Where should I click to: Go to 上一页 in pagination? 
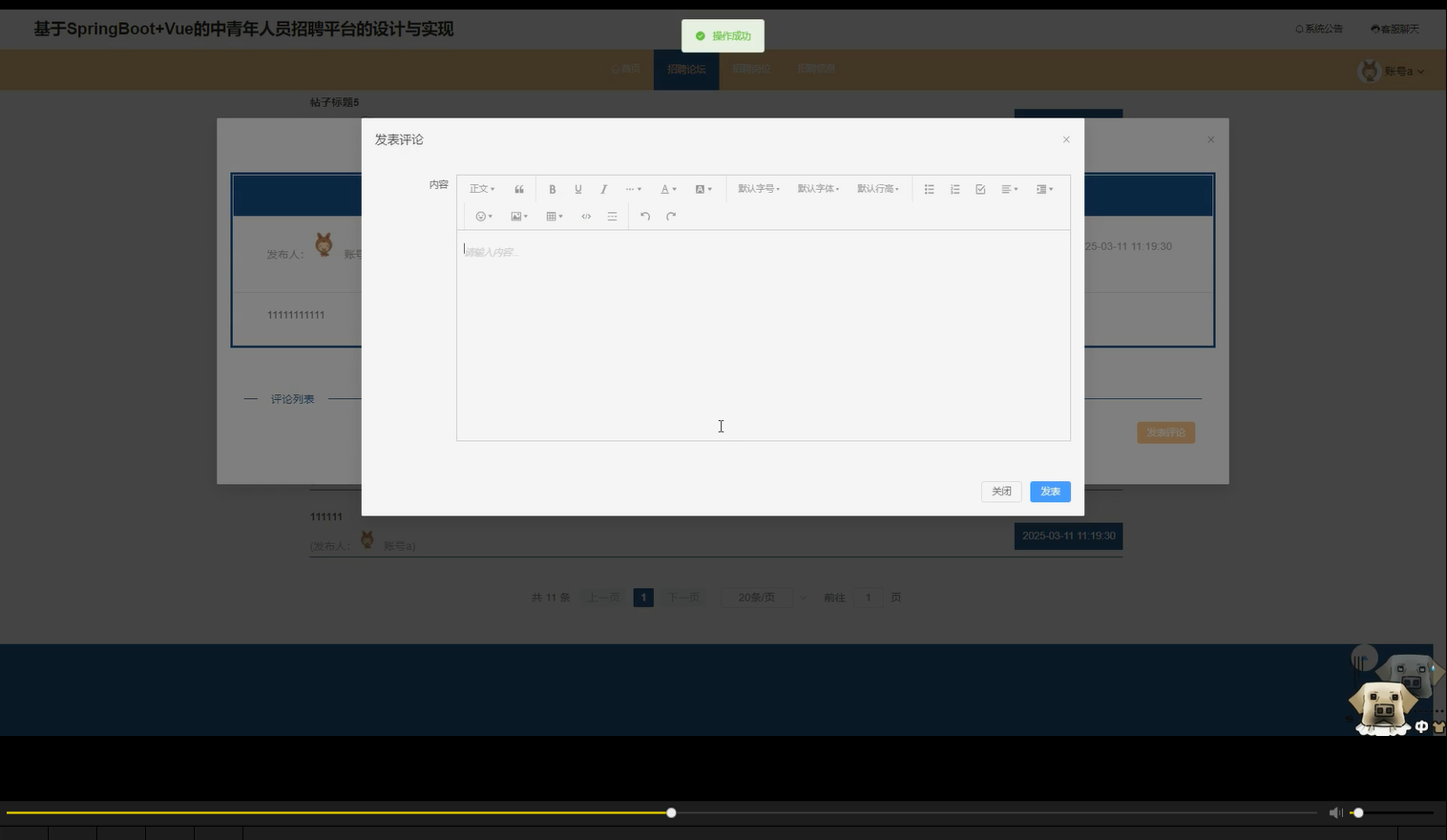603,598
